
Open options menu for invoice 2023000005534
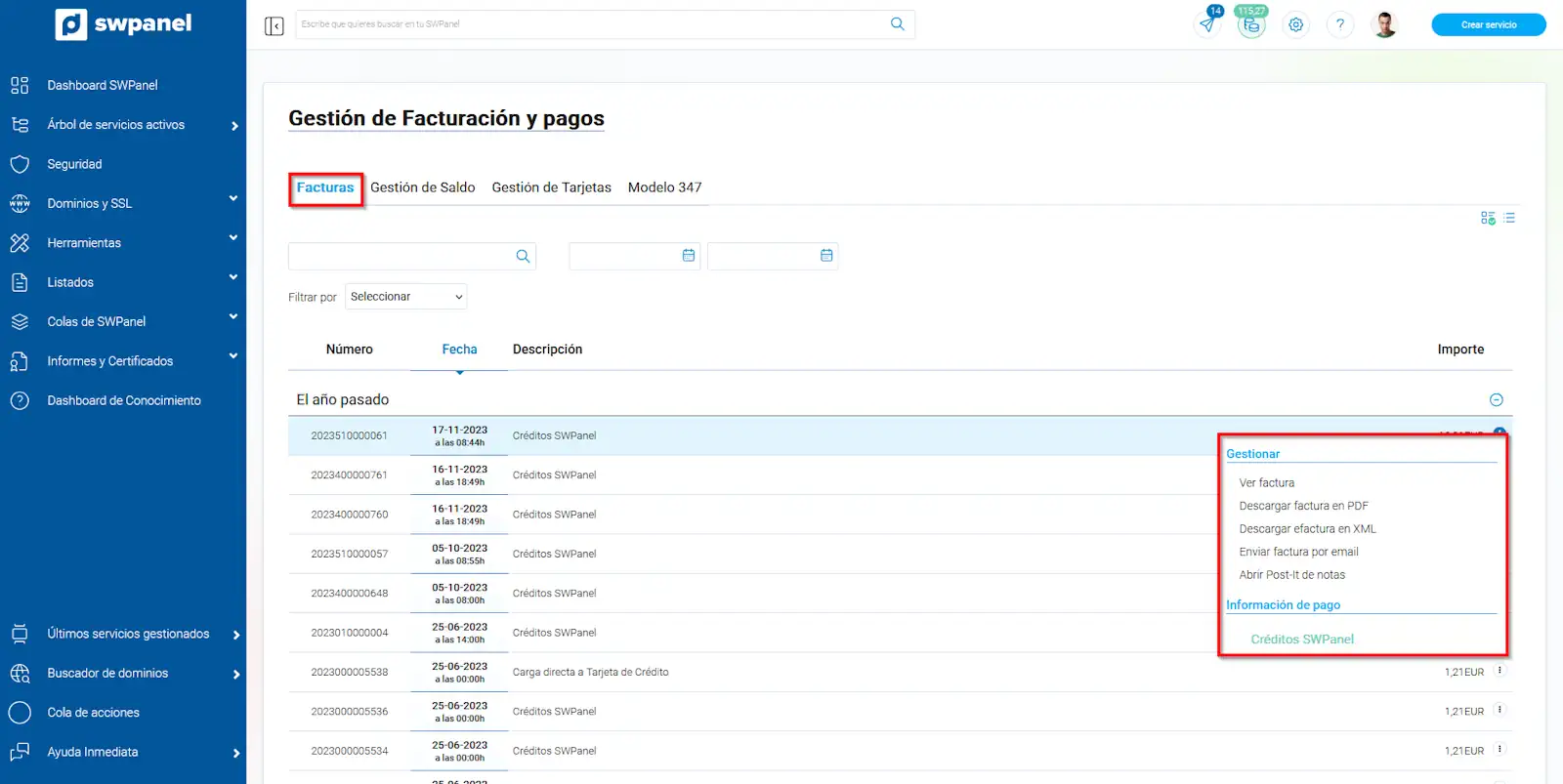click(1500, 749)
